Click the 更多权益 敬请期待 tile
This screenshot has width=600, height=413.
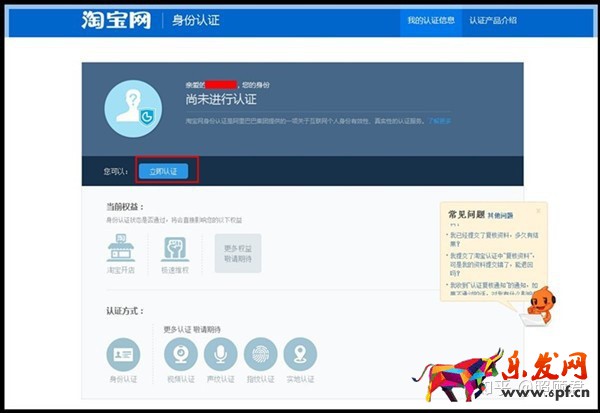point(237,252)
